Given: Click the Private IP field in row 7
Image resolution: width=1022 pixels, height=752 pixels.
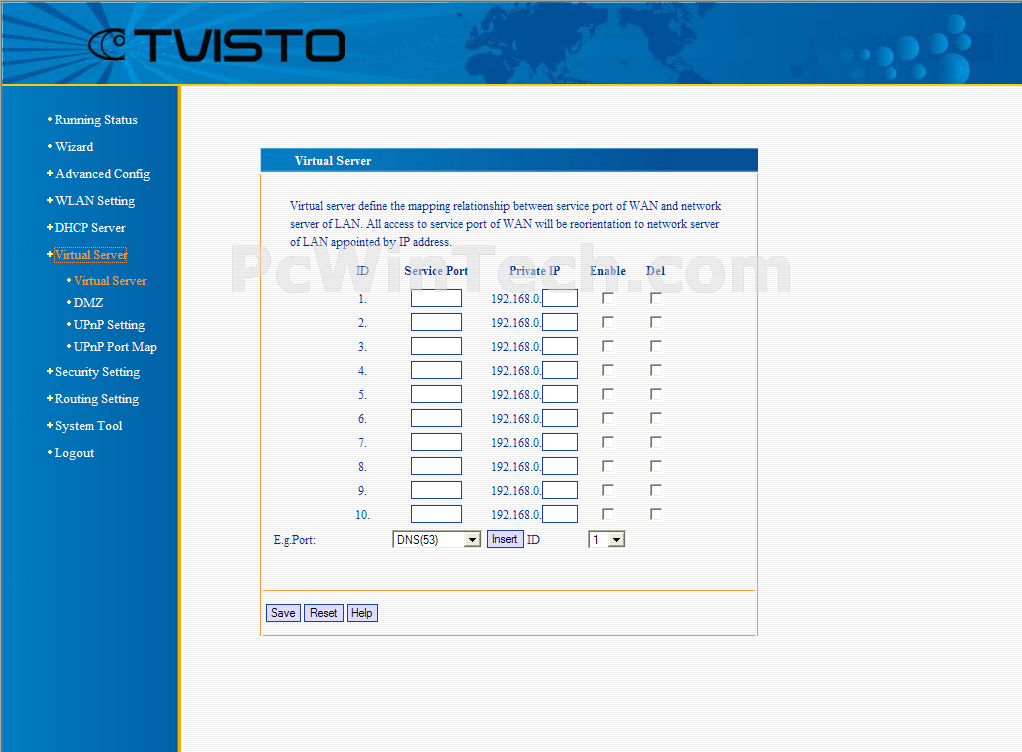Looking at the screenshot, I should click(x=560, y=442).
